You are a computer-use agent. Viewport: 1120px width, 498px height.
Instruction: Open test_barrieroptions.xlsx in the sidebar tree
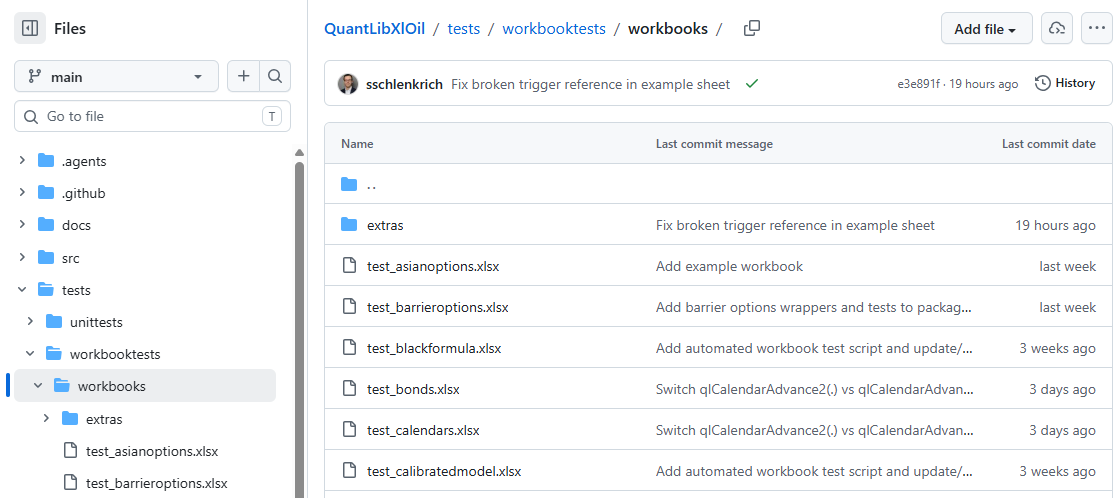pyautogui.click(x=156, y=484)
